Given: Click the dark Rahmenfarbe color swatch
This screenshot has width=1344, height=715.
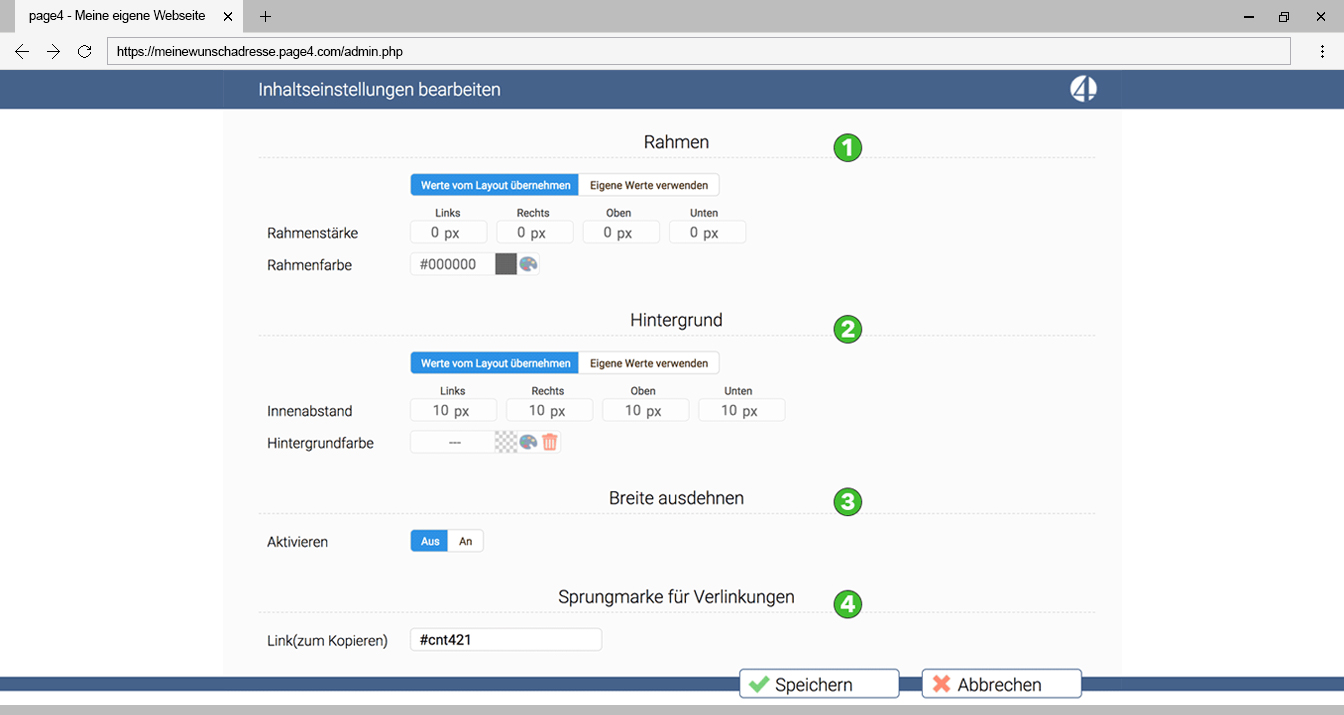Looking at the screenshot, I should tap(506, 264).
